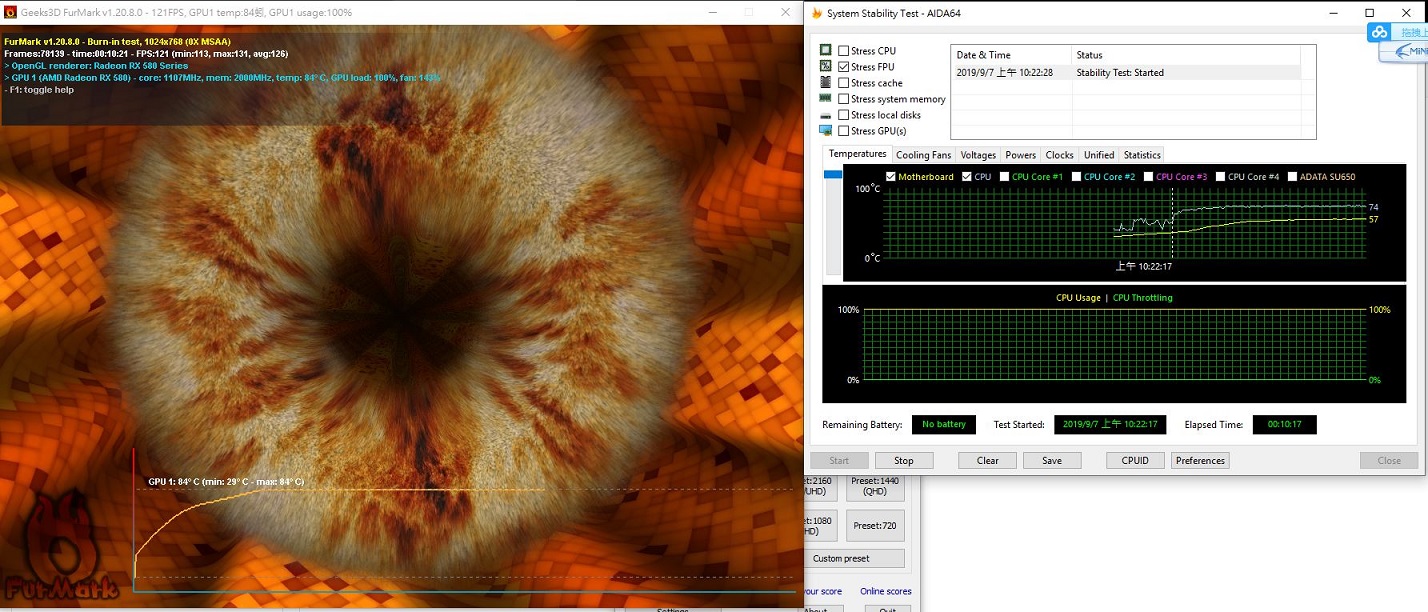Maximize the AIDA64 window
1428x612 pixels.
pos(1369,13)
